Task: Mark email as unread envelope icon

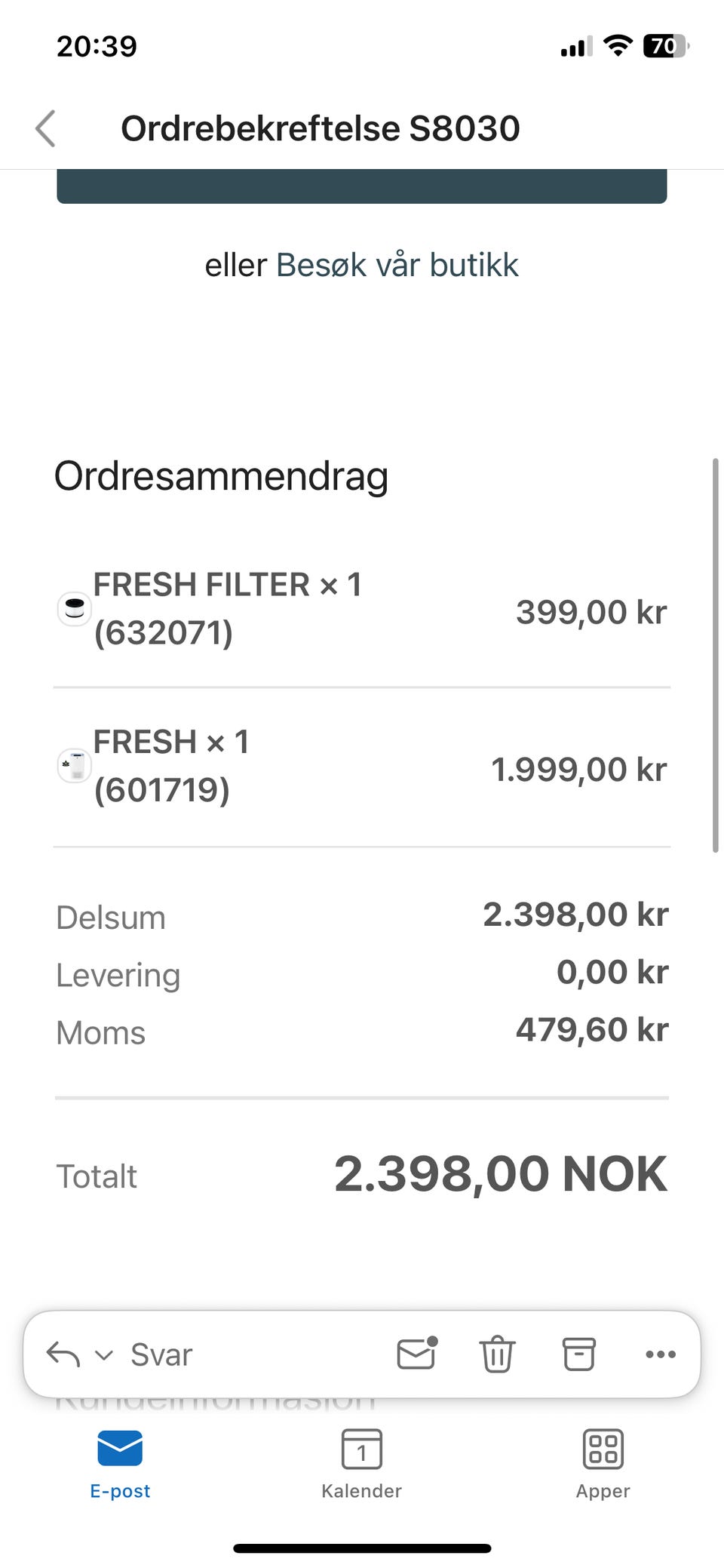Action: [x=417, y=1354]
